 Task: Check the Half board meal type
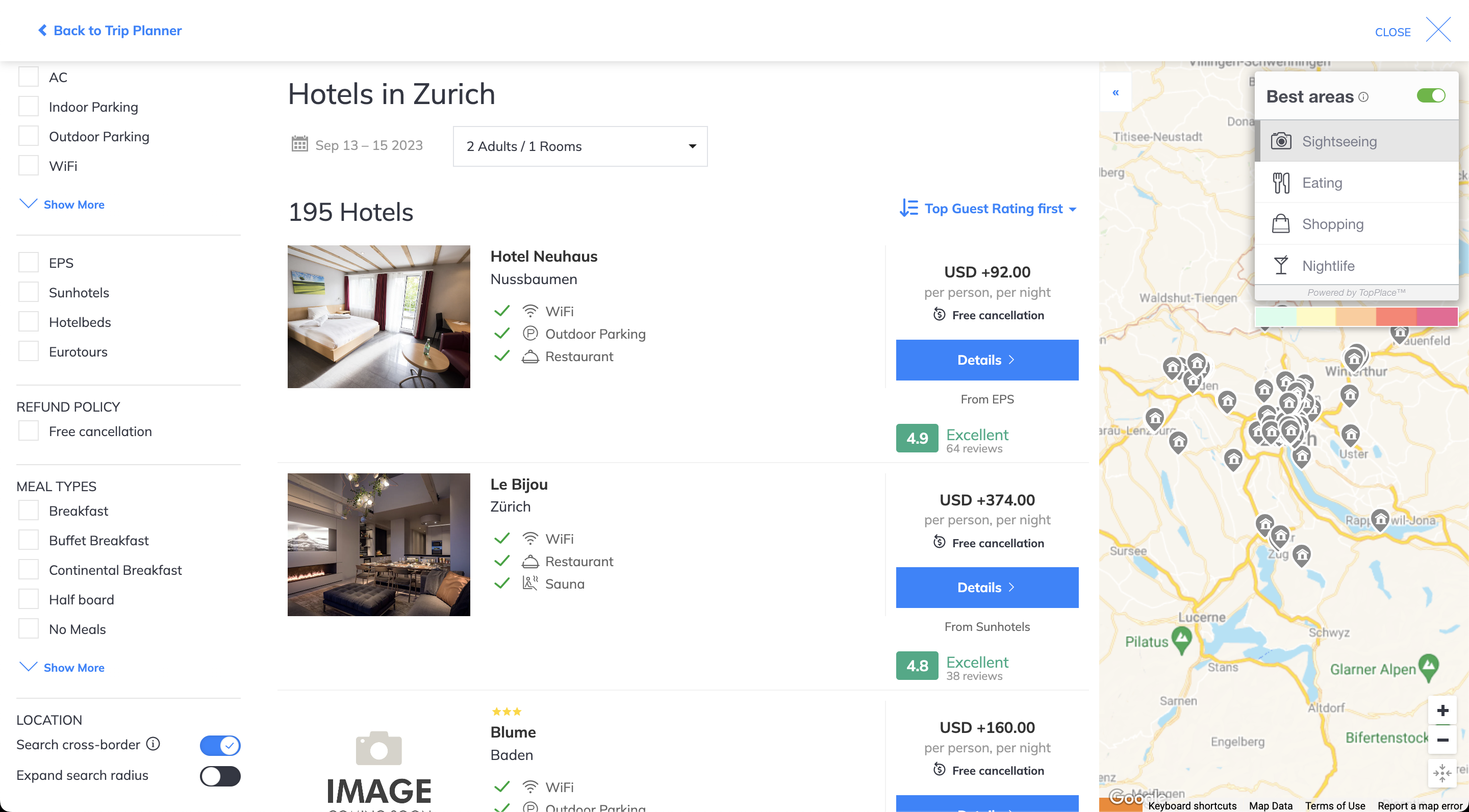click(x=29, y=599)
